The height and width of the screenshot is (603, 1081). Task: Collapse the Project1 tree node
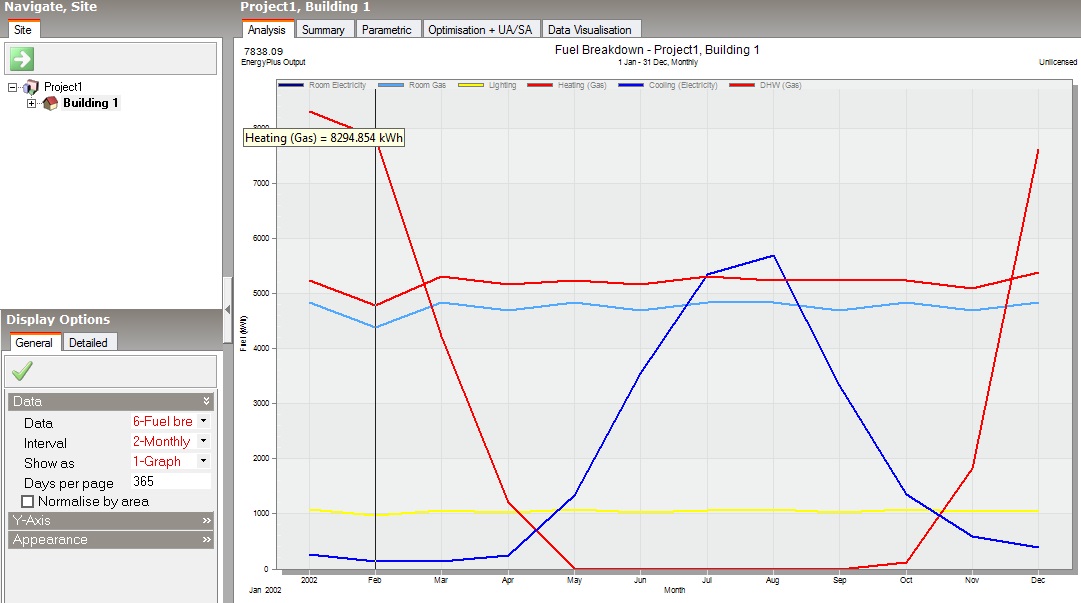pos(12,88)
